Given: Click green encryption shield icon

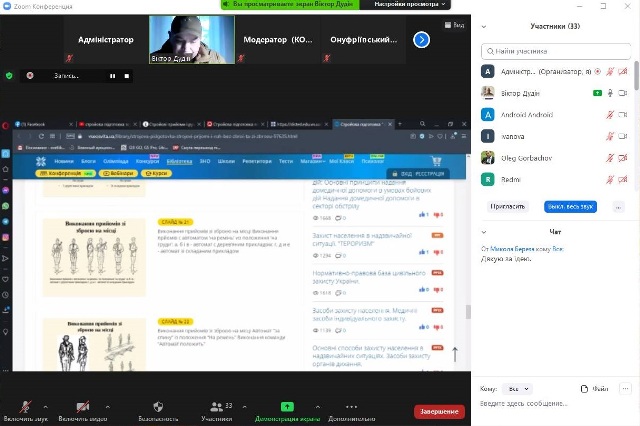Looking at the screenshot, I should coord(9,76).
